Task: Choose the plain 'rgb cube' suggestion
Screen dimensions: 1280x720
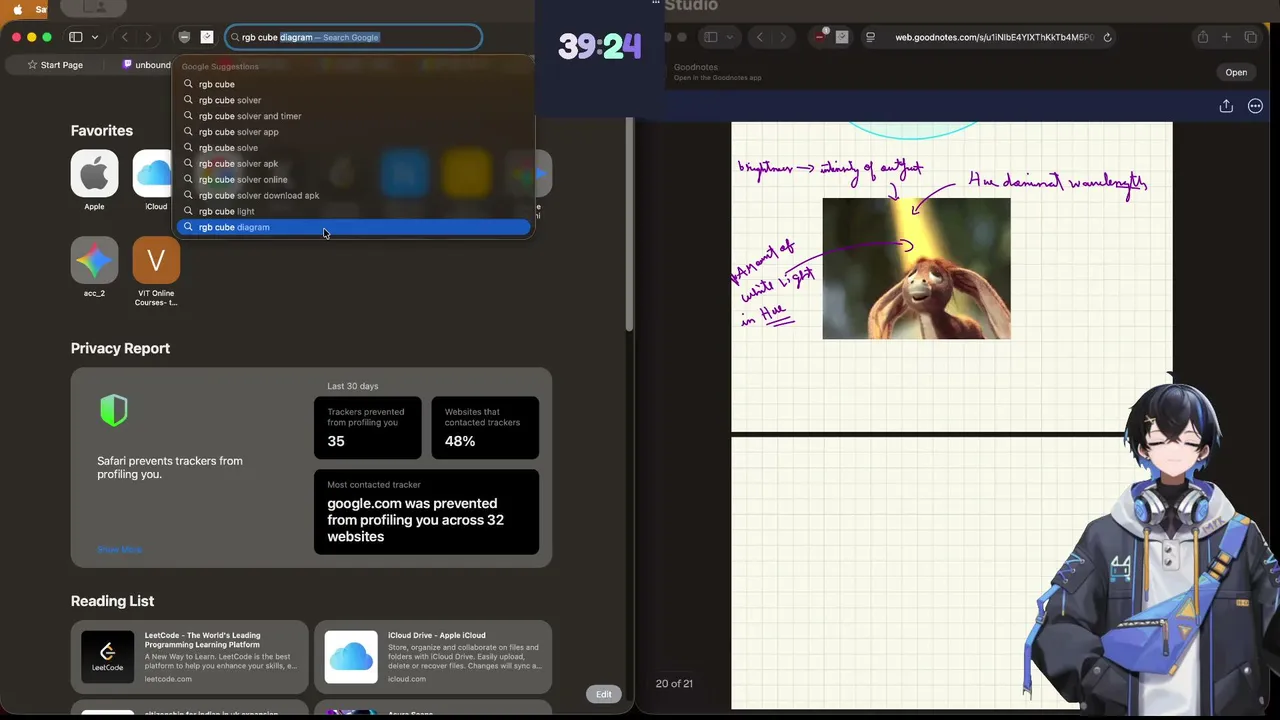Action: click(x=354, y=84)
